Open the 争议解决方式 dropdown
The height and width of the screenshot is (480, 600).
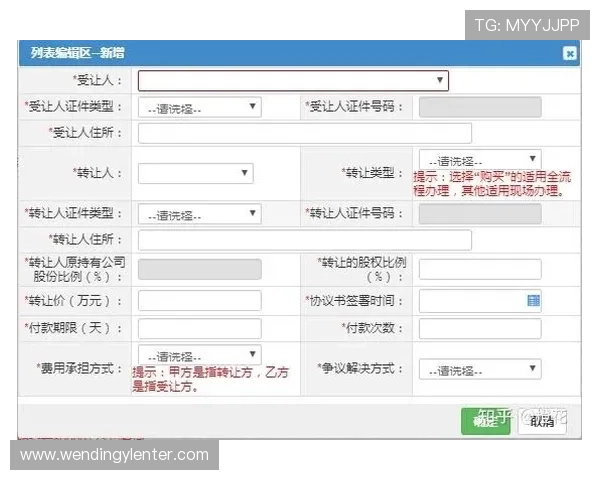(480, 369)
